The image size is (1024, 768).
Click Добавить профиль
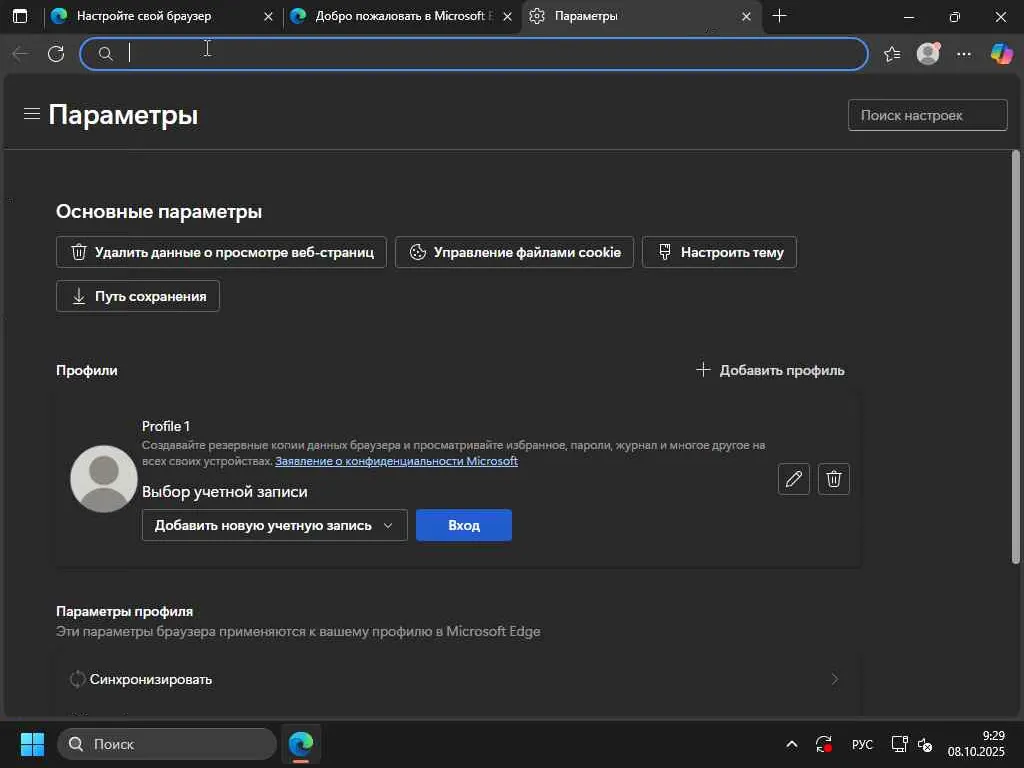(770, 370)
